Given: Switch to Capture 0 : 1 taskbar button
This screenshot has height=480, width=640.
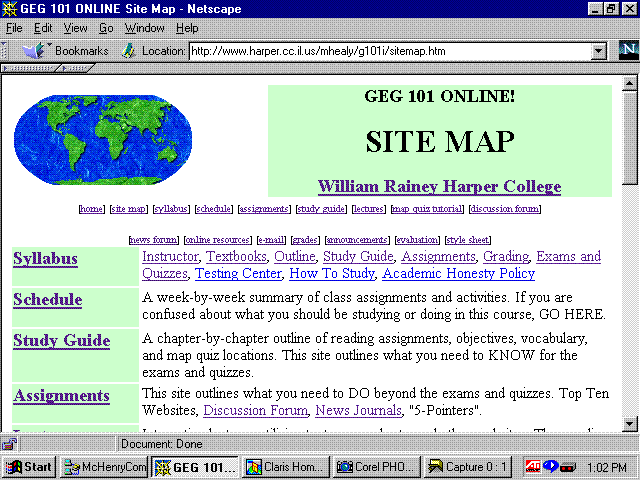Looking at the screenshot, I should click(x=467, y=467).
